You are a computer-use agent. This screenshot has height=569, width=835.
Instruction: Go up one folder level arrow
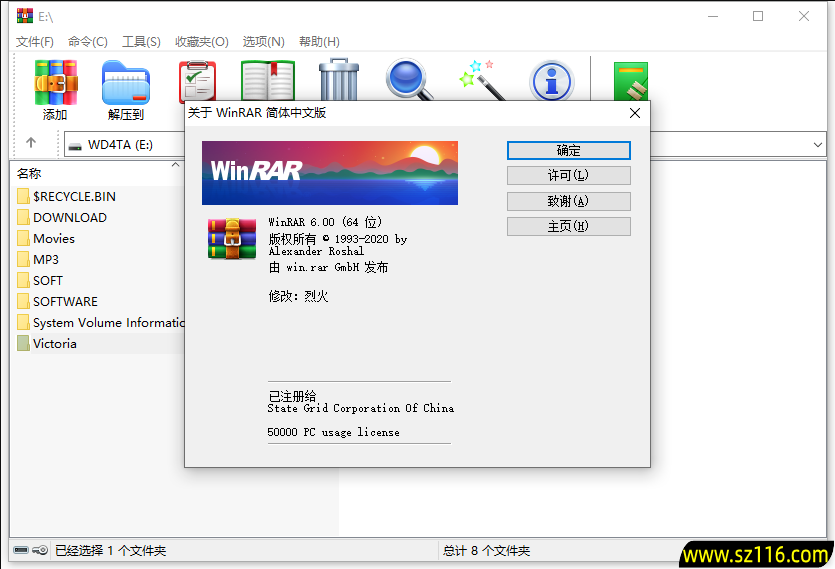[31, 143]
